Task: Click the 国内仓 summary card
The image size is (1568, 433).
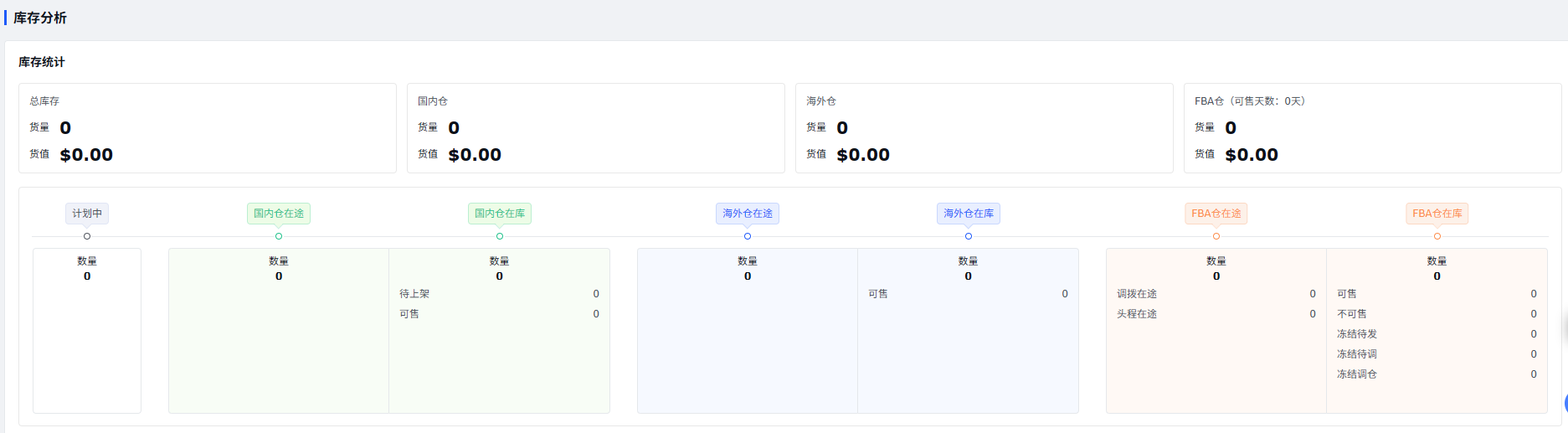Action: [596, 128]
